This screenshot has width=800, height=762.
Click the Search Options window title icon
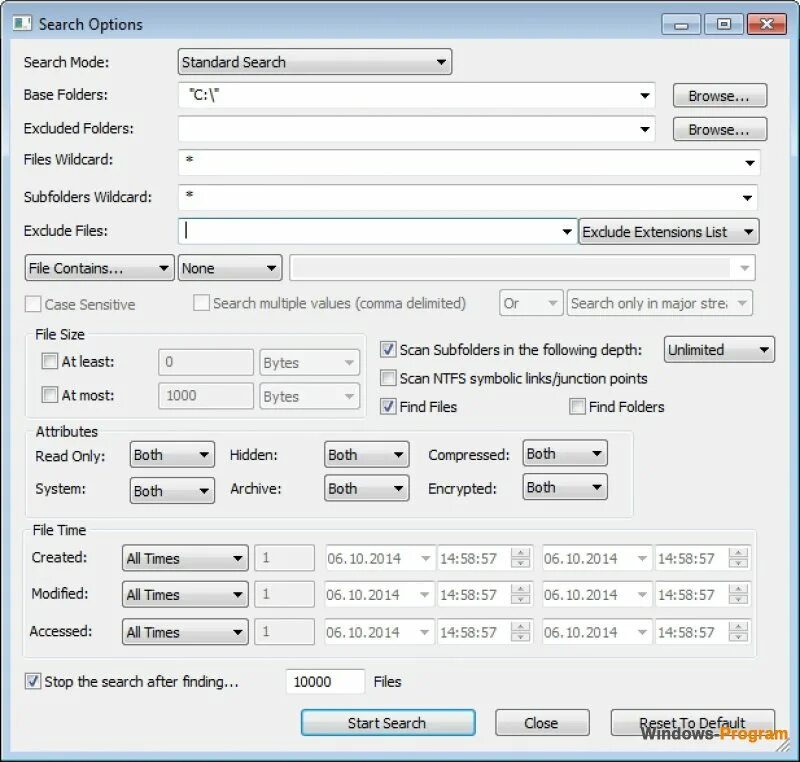(x=22, y=23)
